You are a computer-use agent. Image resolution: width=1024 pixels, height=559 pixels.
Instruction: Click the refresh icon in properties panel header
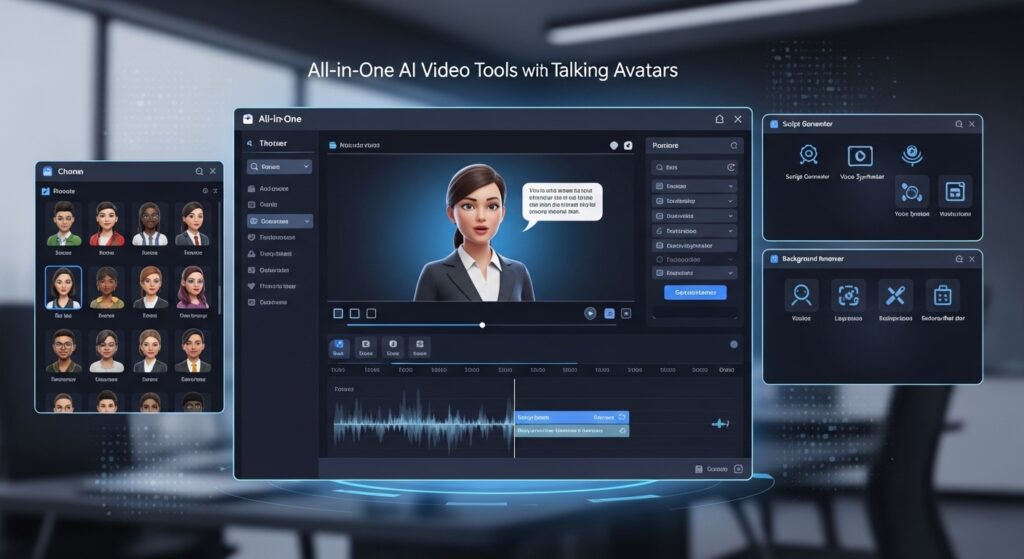tap(734, 146)
